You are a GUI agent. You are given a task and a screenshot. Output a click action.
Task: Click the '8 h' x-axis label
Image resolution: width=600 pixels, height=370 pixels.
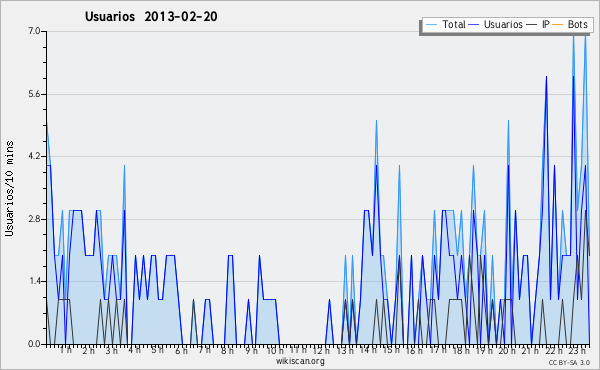(x=227, y=350)
